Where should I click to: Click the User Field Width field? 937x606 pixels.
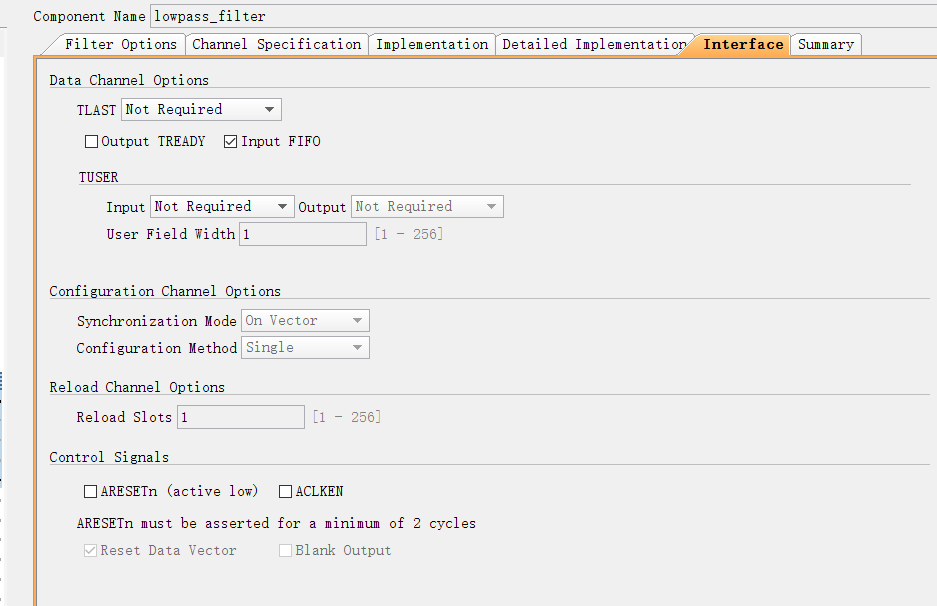(x=303, y=234)
